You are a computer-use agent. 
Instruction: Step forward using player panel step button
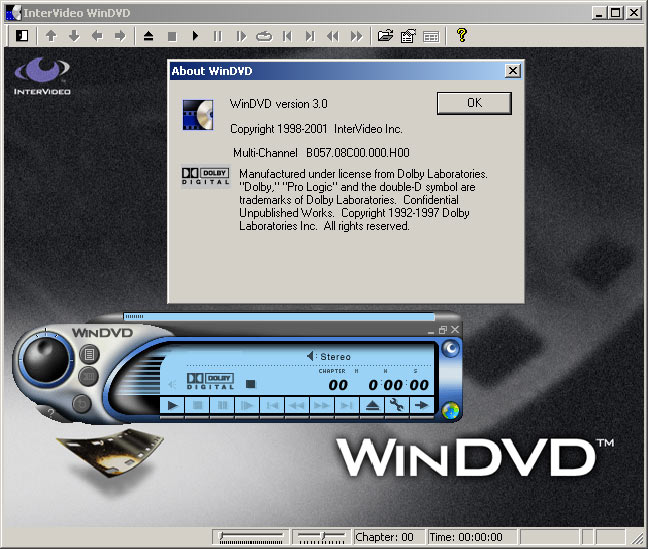coord(247,406)
